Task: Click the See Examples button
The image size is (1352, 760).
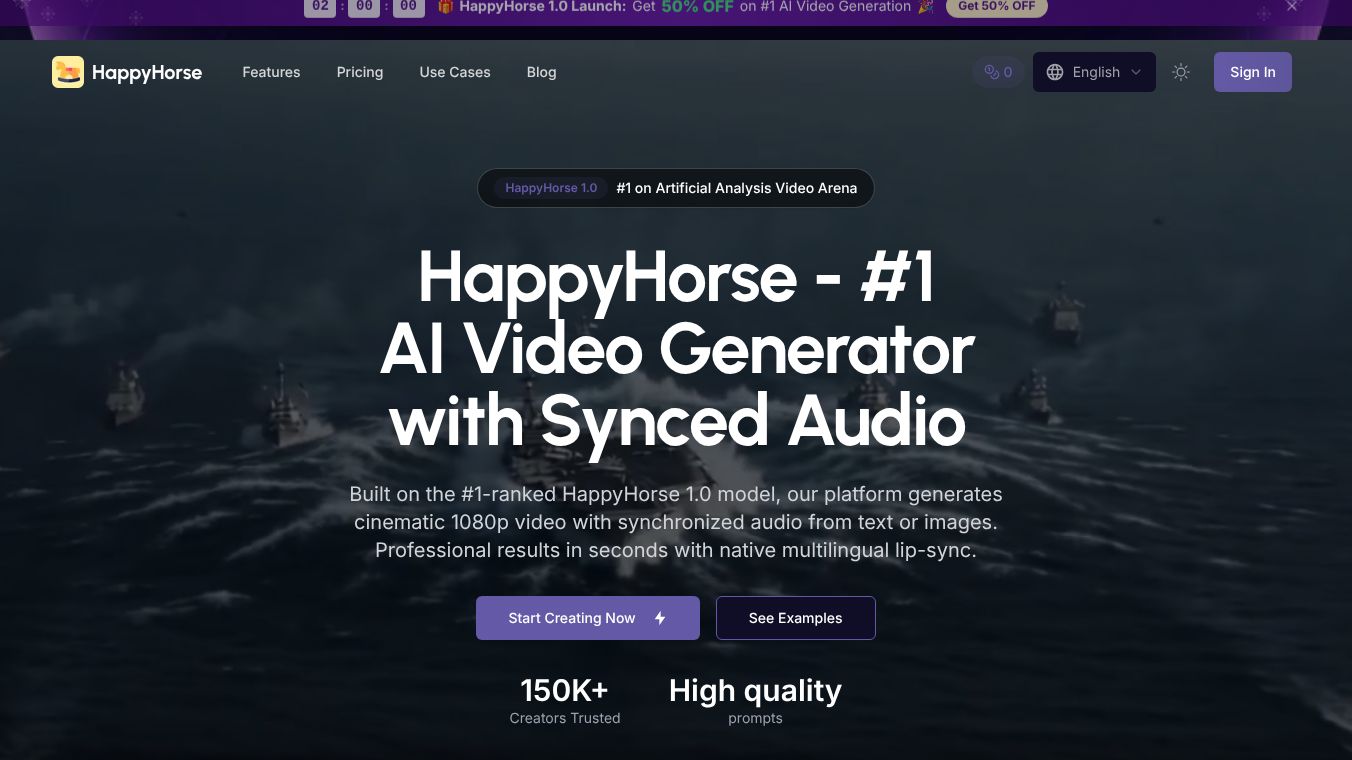Action: pos(796,618)
